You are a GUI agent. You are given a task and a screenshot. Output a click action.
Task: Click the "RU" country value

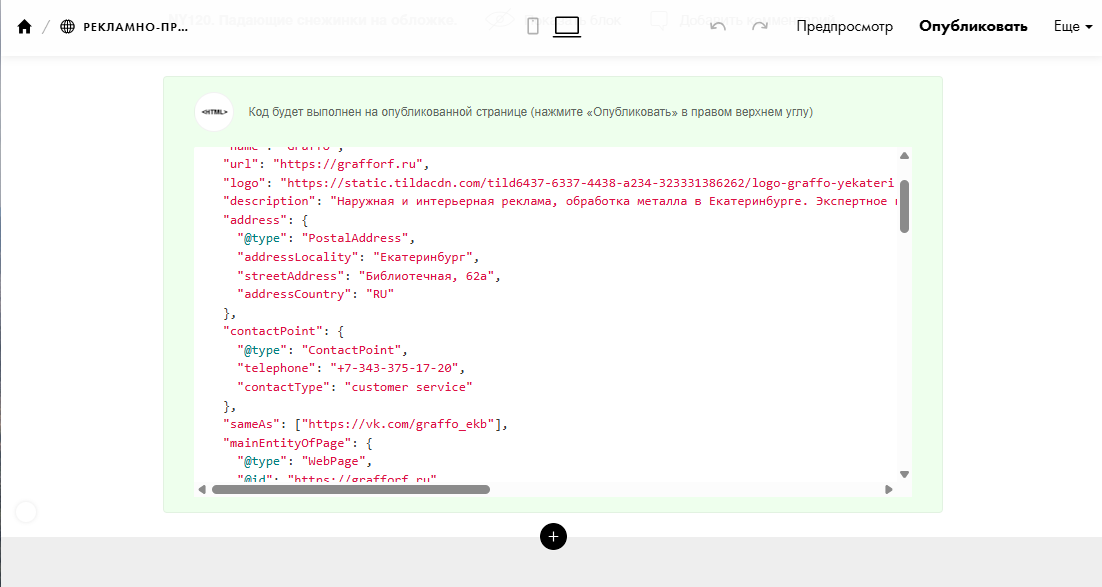coord(380,294)
